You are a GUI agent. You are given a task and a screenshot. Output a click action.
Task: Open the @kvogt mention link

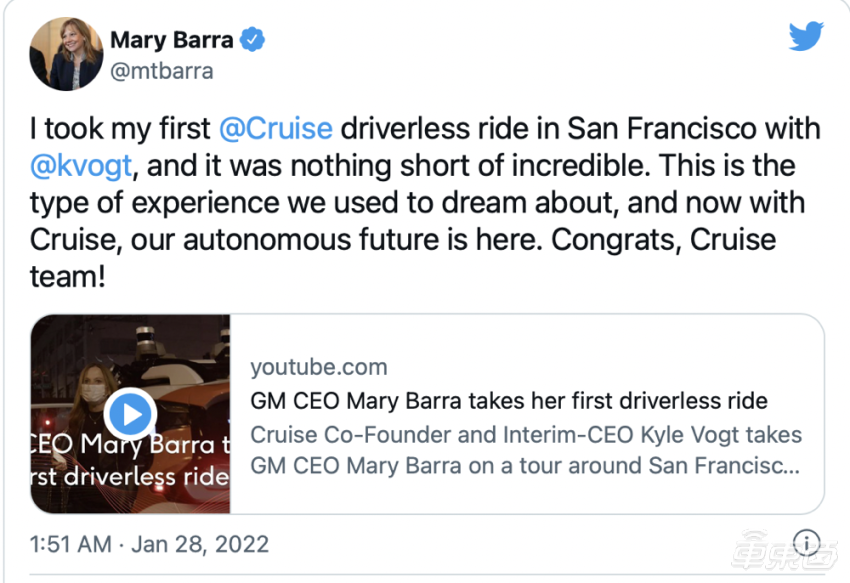[81, 166]
